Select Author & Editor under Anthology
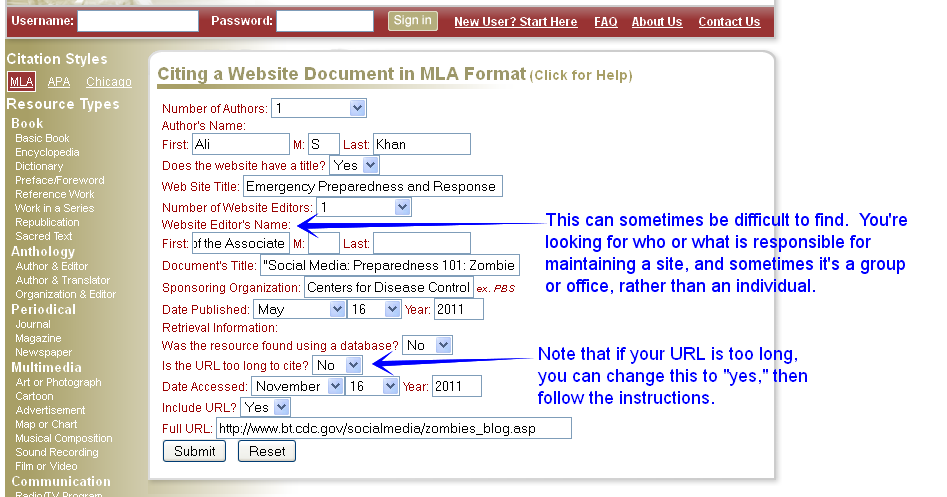947x497 pixels. (x=52, y=266)
